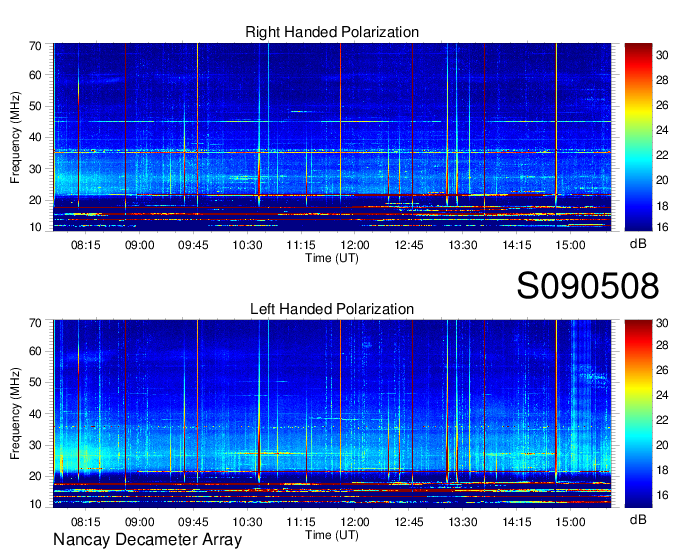
Task: Click 12:00 time tick on the Left Handed plot
Action: tap(355, 522)
